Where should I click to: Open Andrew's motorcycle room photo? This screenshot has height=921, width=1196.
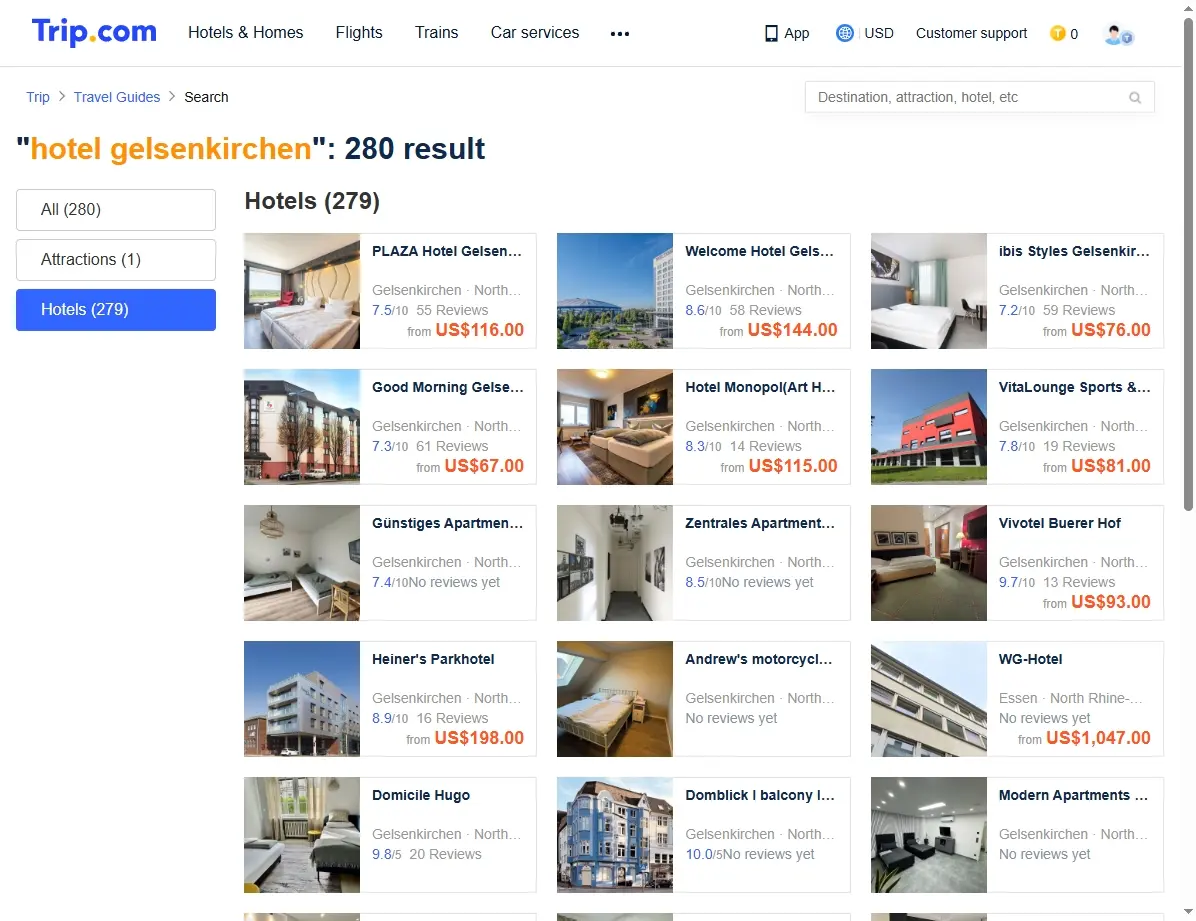pyautogui.click(x=615, y=699)
